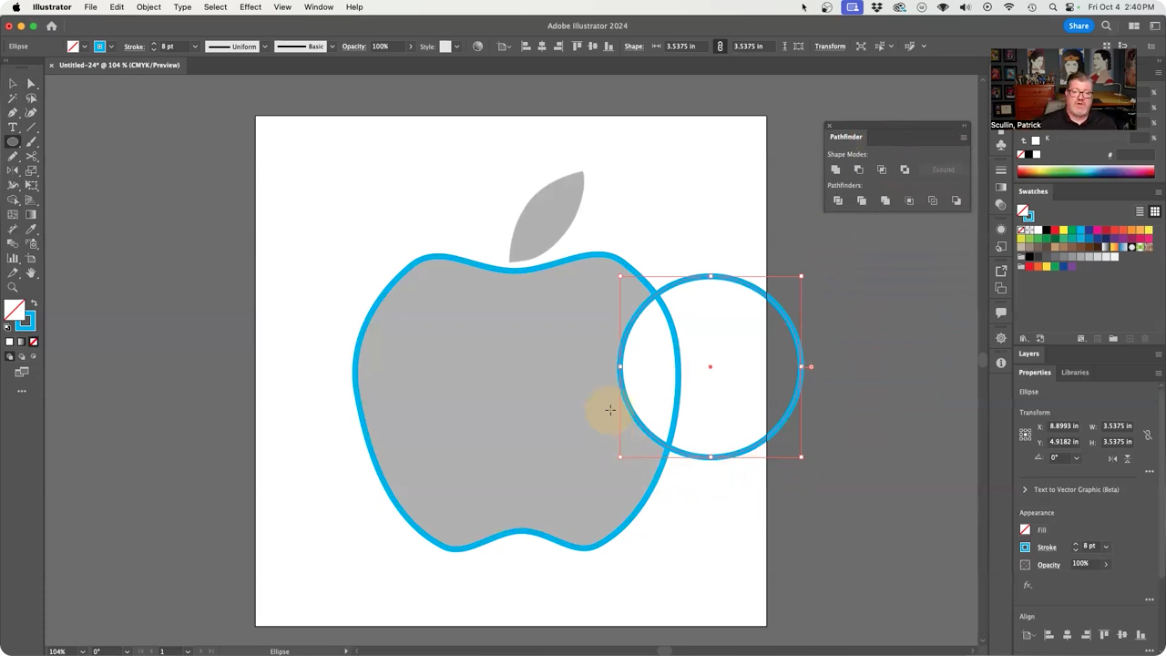Screen dimensions: 1167x656
Task: Edit the X position field
Action: pyautogui.click(x=1064, y=427)
